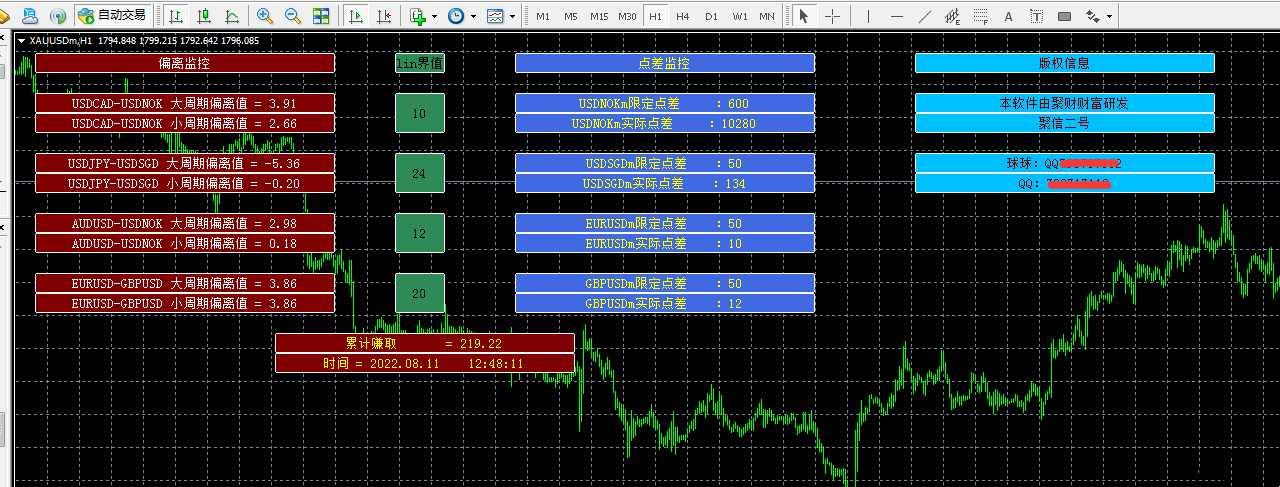The width and height of the screenshot is (1280, 487).
Task: Click the 时间 = 2022.08.11 label
Action: [x=425, y=363]
